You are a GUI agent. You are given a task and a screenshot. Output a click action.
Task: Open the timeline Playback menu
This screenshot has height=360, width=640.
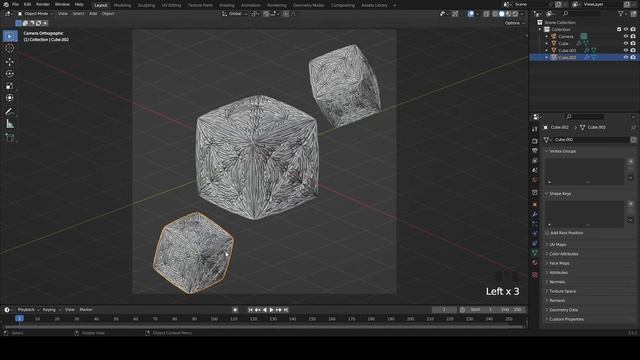[x=28, y=310]
